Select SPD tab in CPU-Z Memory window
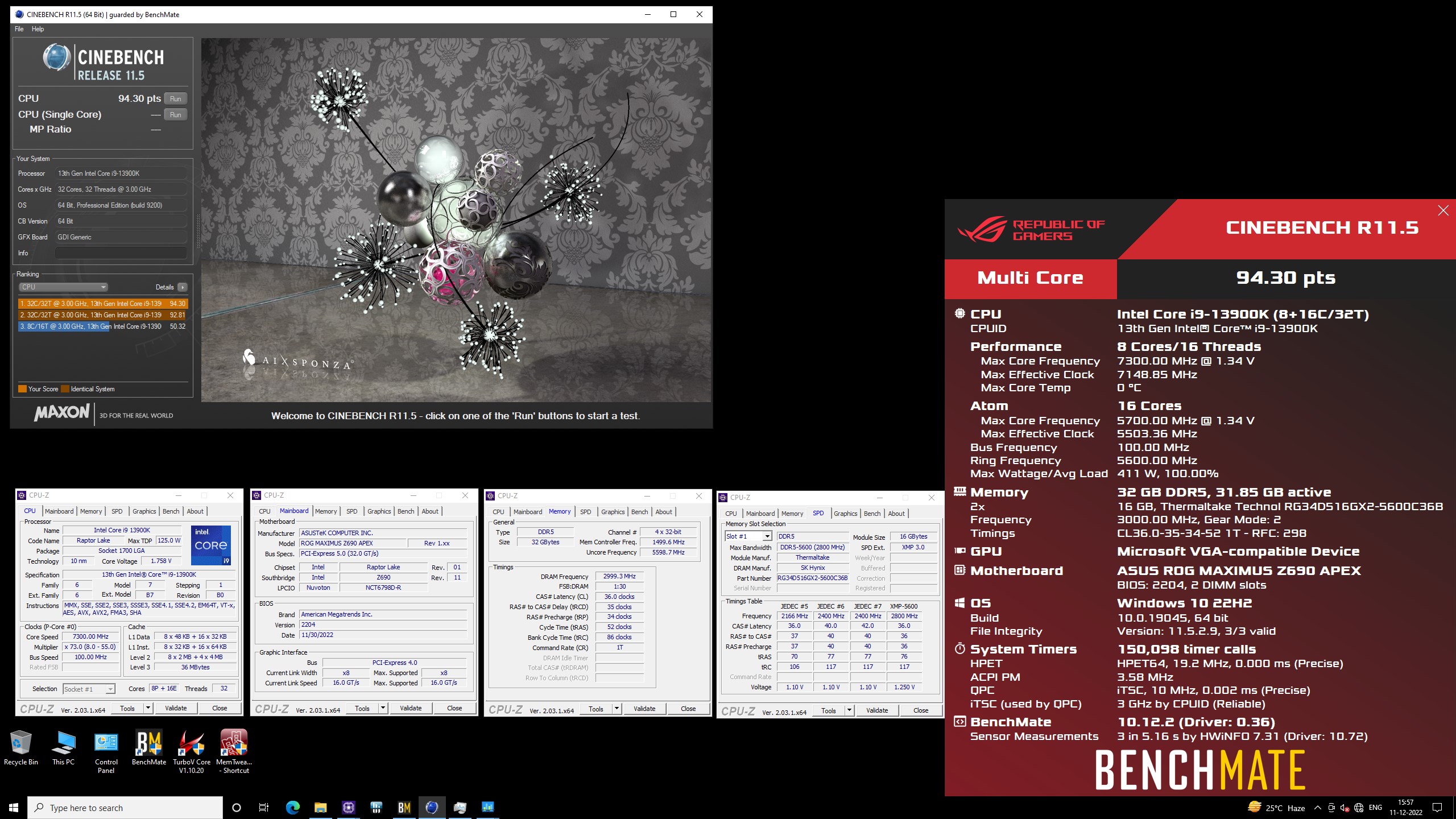1456x819 pixels. (x=586, y=512)
